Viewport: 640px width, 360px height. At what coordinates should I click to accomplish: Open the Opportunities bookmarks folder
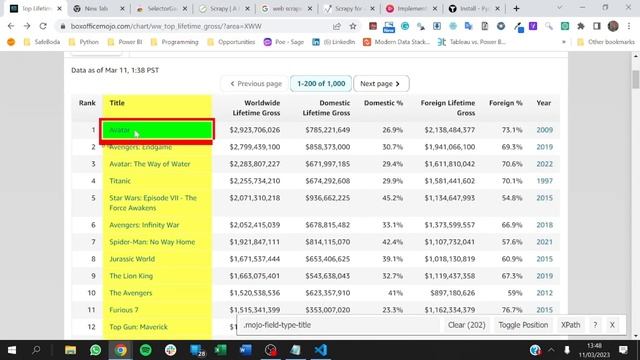click(x=231, y=42)
